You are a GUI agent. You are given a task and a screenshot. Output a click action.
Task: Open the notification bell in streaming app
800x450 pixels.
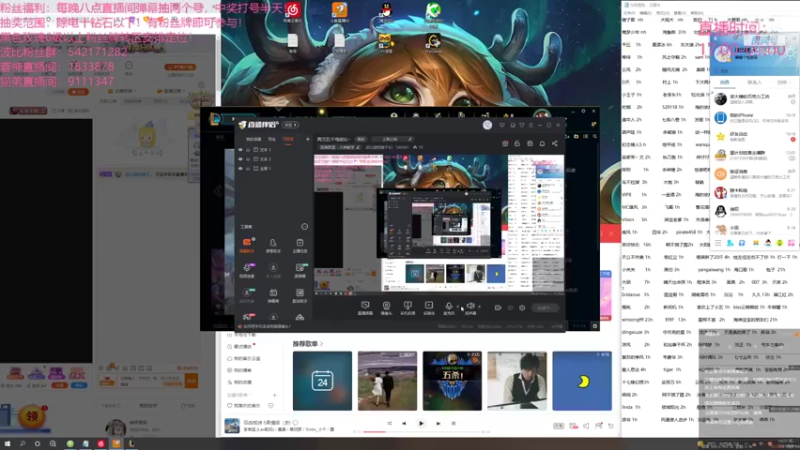coord(542,144)
